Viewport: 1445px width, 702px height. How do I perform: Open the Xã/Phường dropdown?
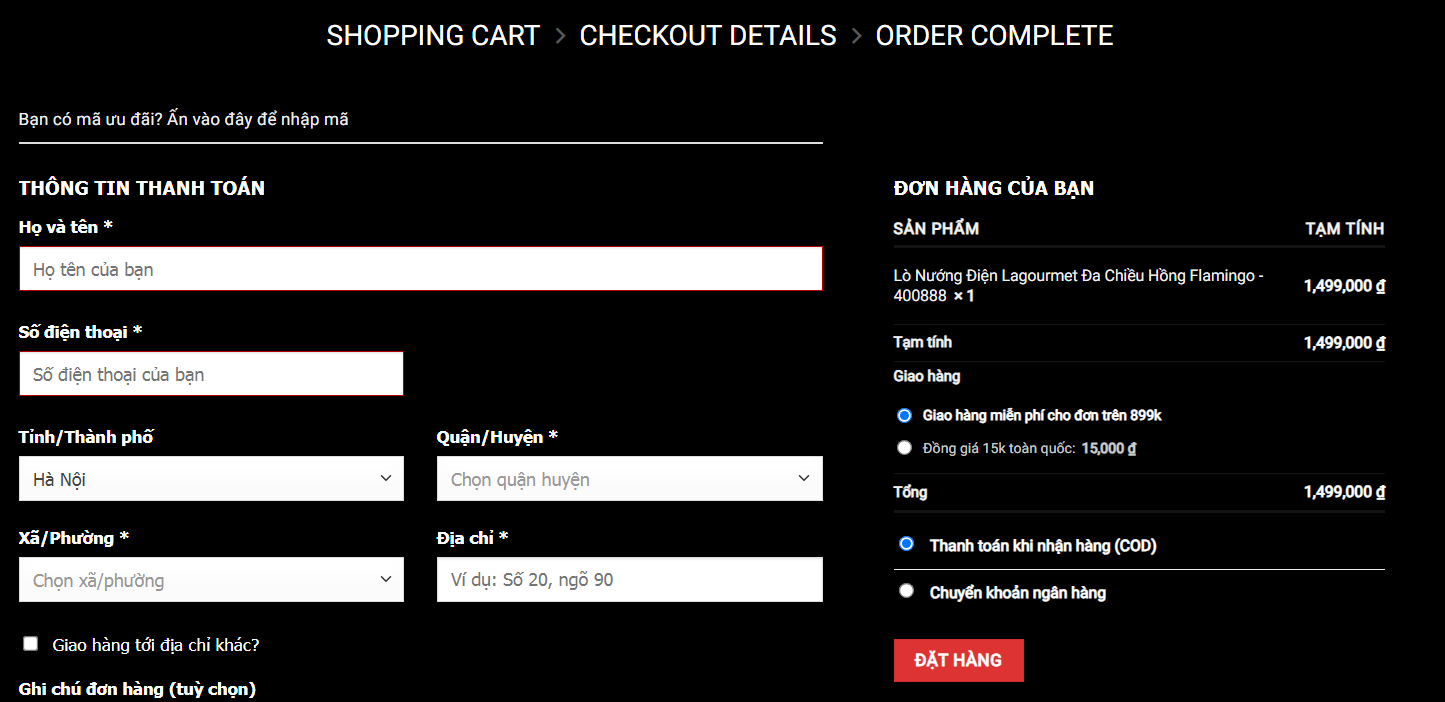(211, 580)
